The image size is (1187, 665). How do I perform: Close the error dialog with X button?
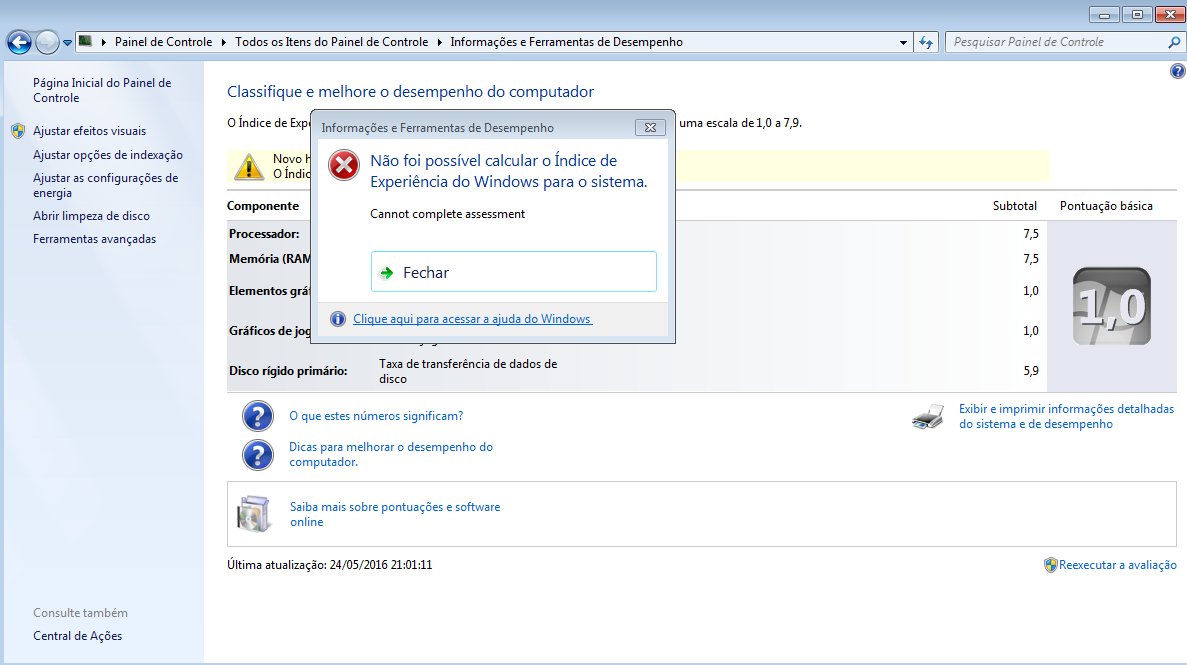click(x=650, y=127)
